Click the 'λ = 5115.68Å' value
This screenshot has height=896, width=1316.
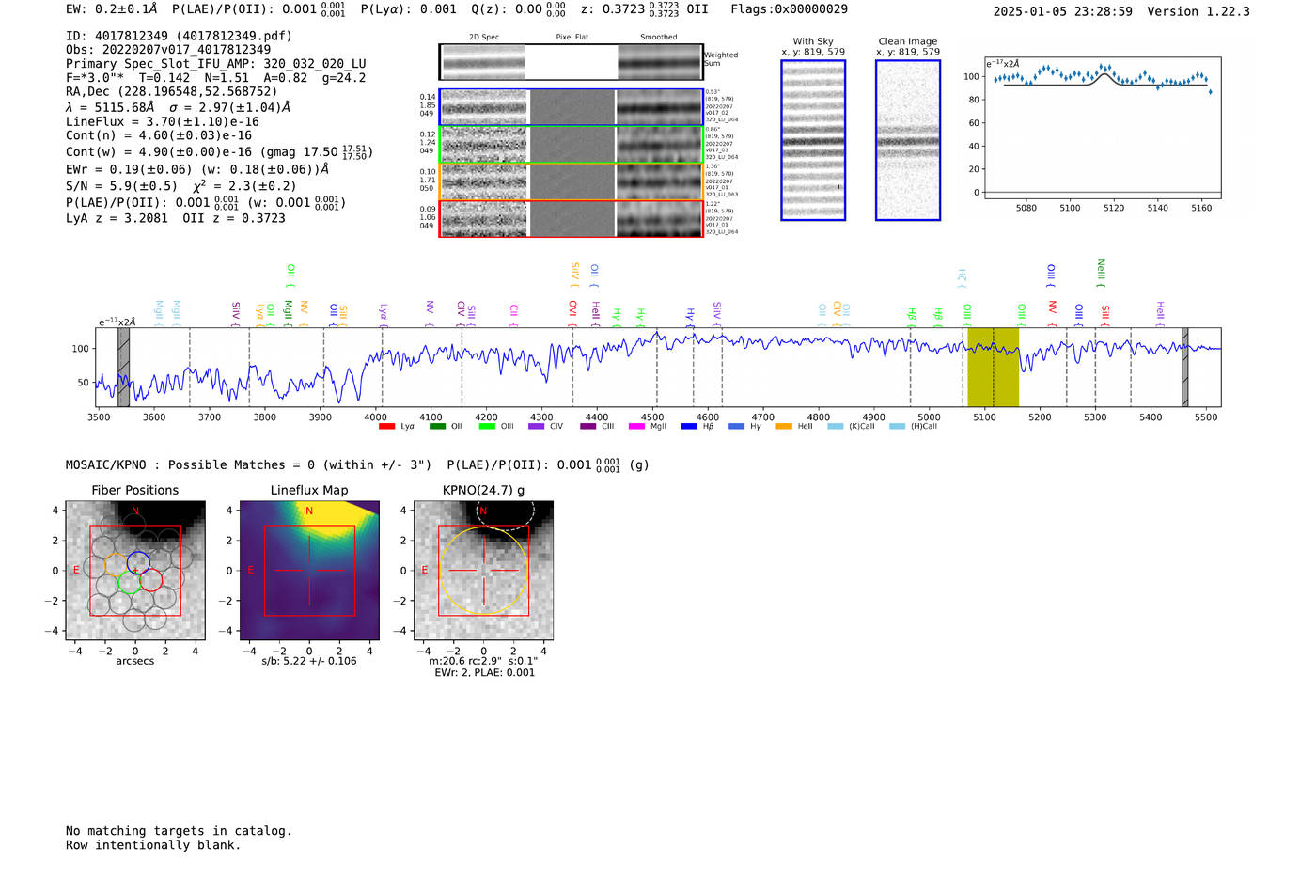pos(110,107)
